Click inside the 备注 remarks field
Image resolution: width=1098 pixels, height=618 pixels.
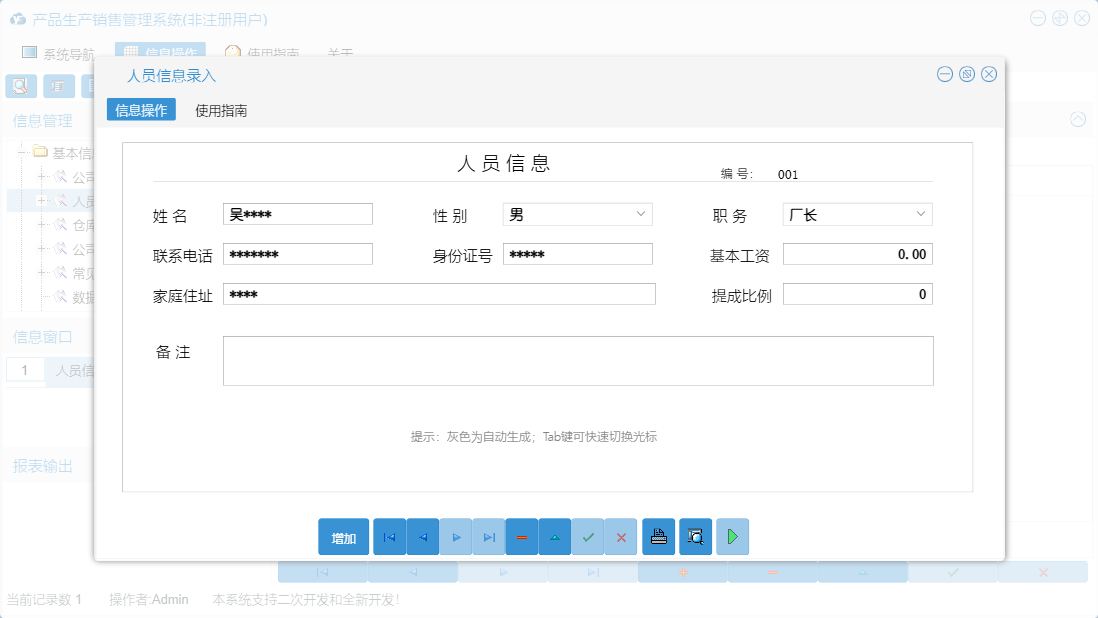pyautogui.click(x=578, y=360)
